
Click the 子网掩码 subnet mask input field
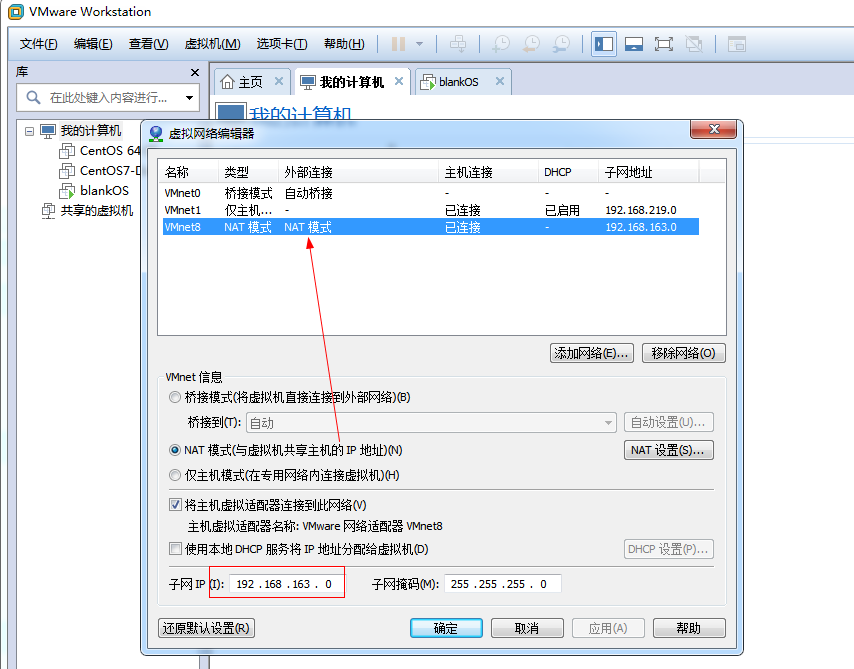coord(503,584)
